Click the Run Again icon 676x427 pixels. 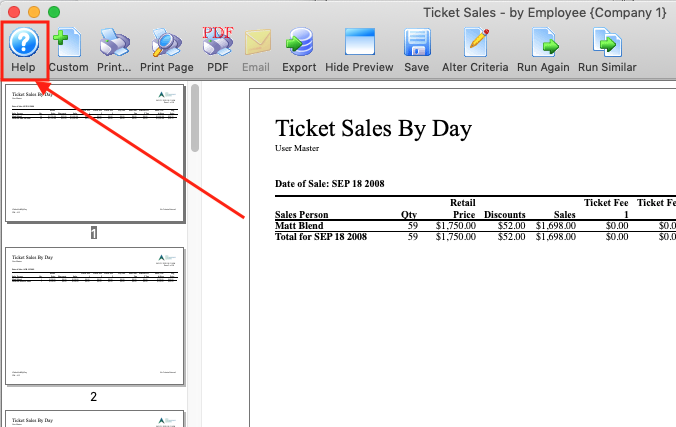pyautogui.click(x=544, y=42)
